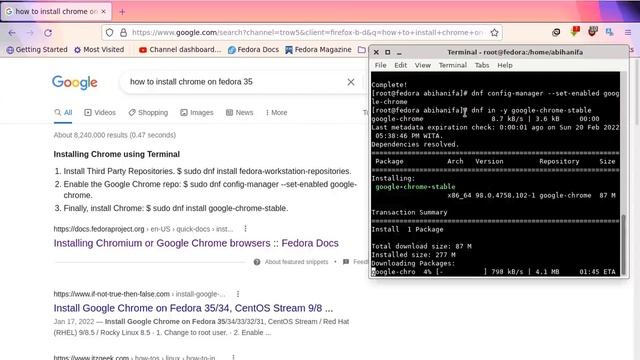The image size is (640, 360).
Task: Click the Google logo
Action: coord(75,82)
